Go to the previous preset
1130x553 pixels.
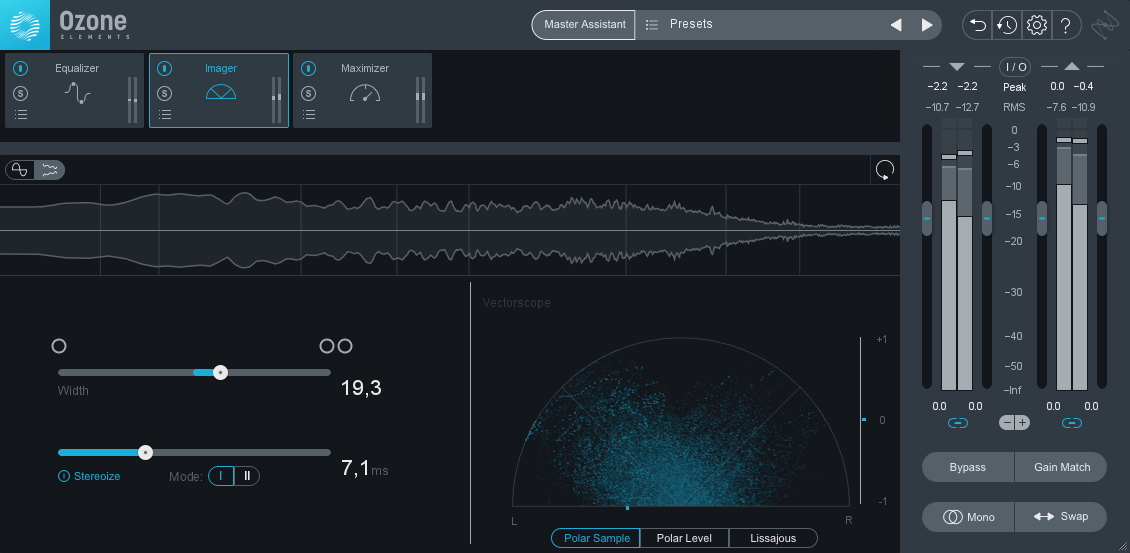pos(896,25)
